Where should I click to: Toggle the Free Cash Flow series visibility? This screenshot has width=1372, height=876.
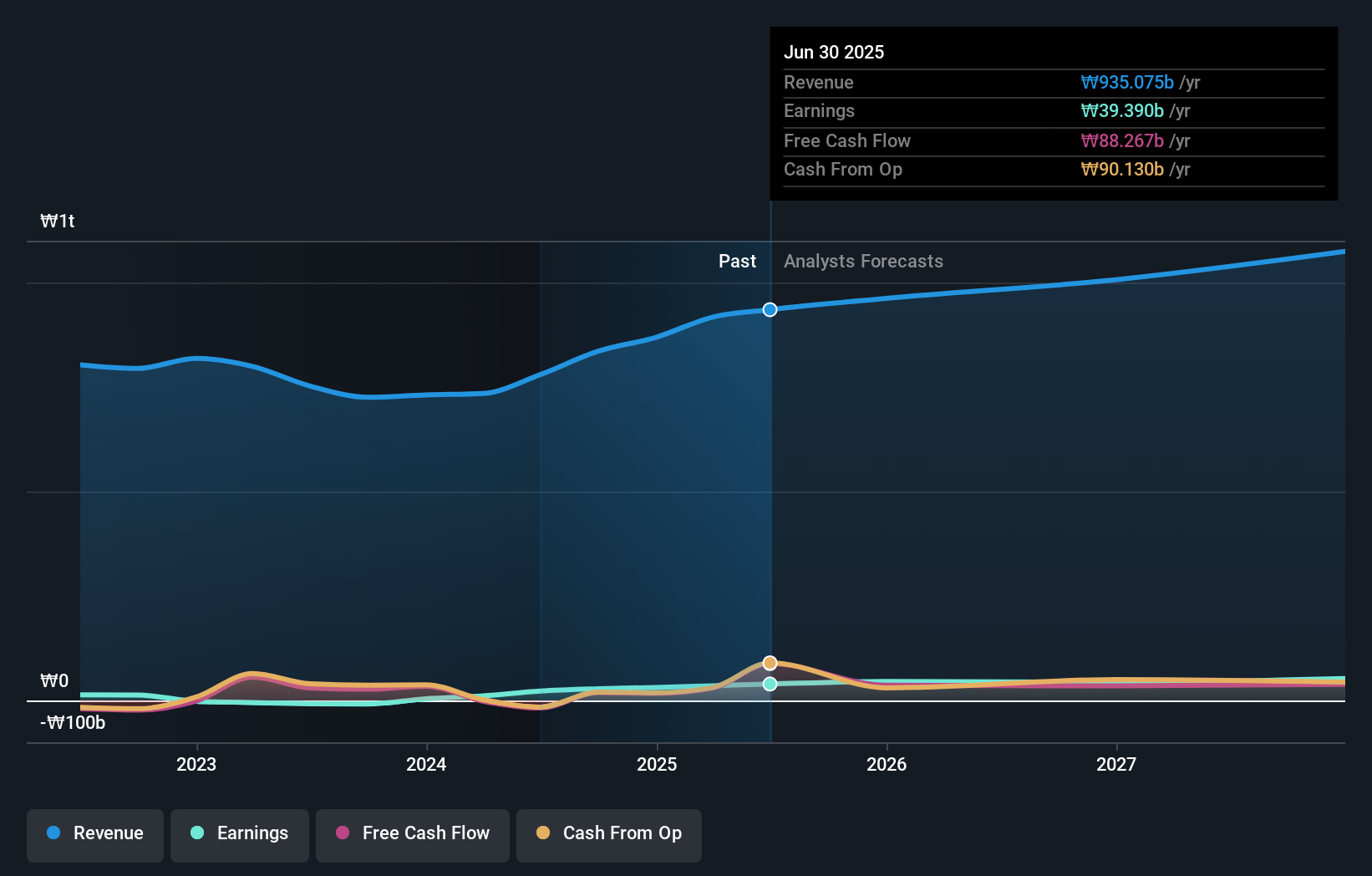click(x=412, y=833)
